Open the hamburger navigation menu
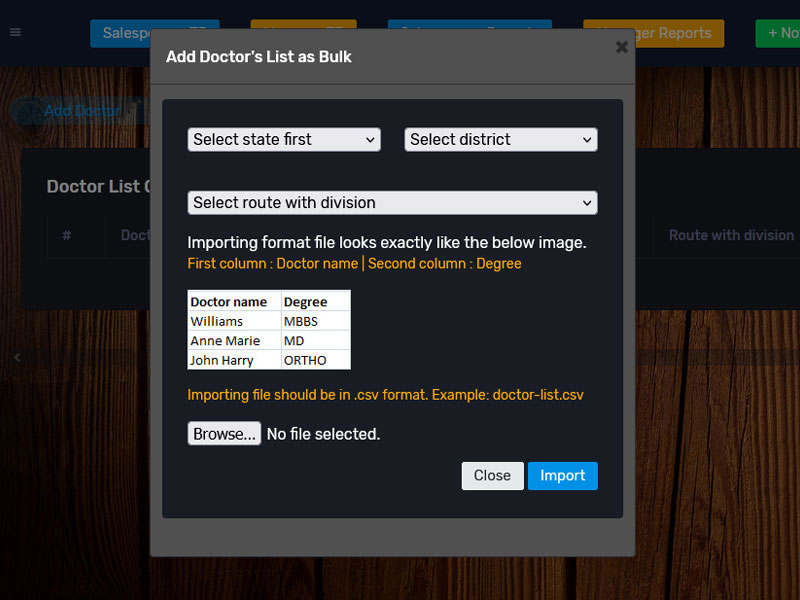800x600 pixels. click(15, 32)
